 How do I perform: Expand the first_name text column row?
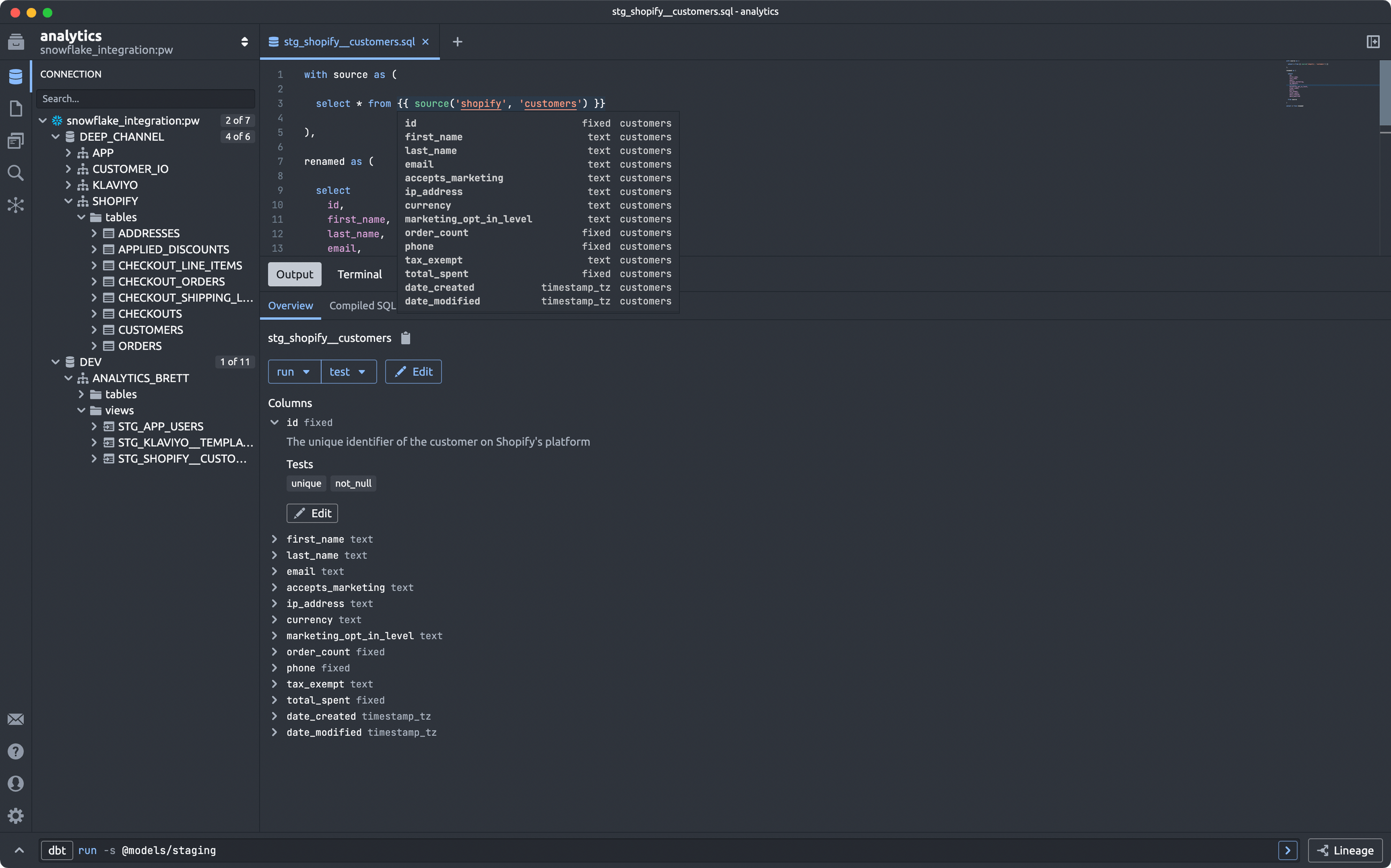[274, 539]
